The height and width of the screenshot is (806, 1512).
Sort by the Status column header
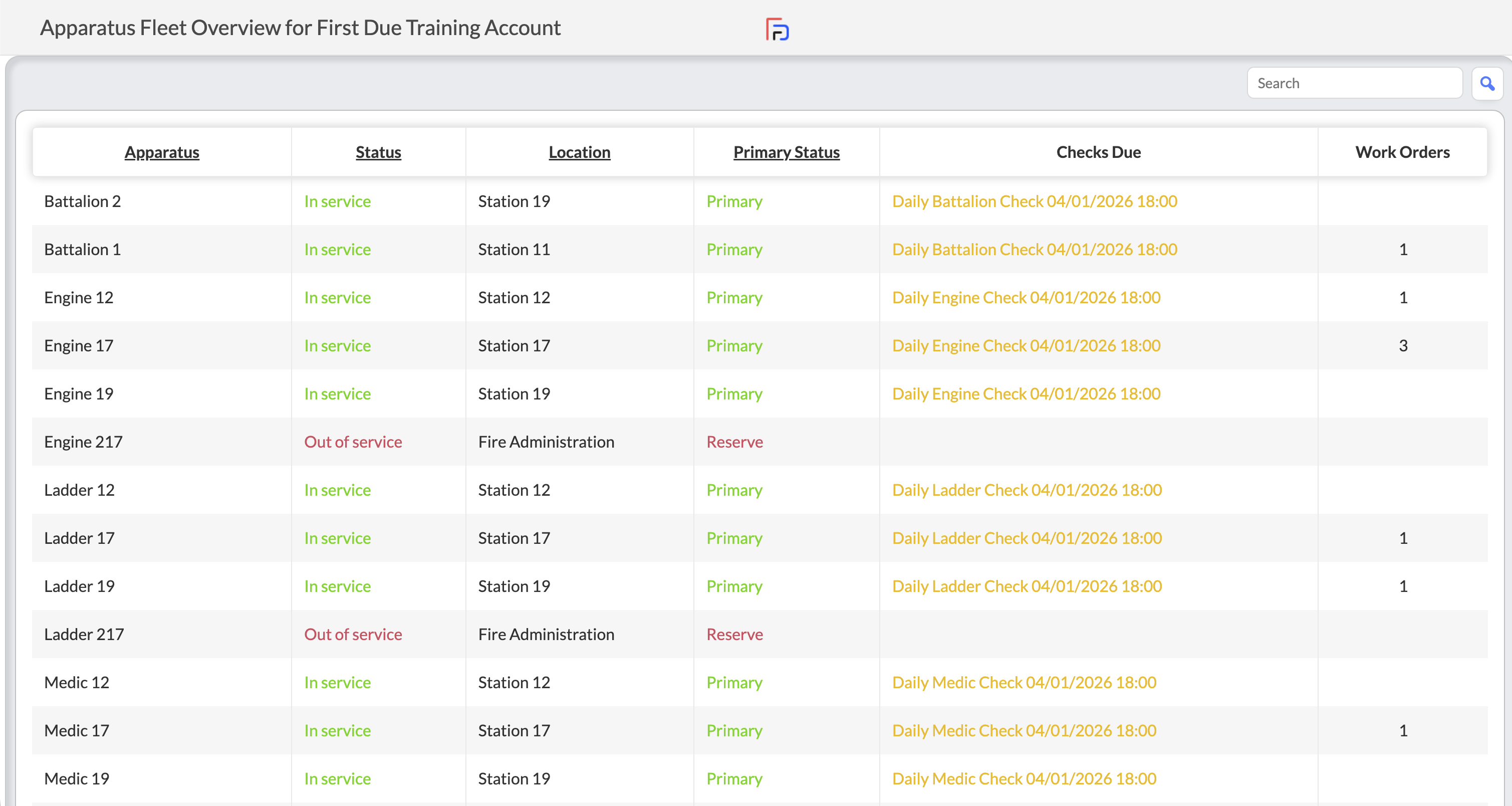click(379, 152)
